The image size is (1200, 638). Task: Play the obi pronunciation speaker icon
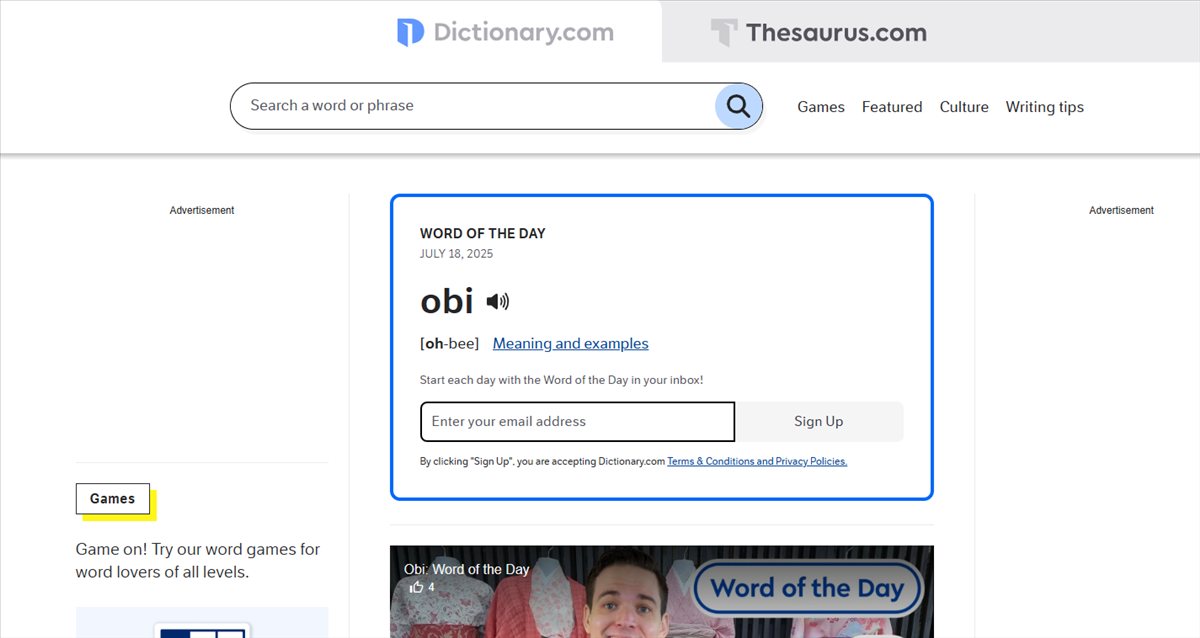pyautogui.click(x=497, y=301)
